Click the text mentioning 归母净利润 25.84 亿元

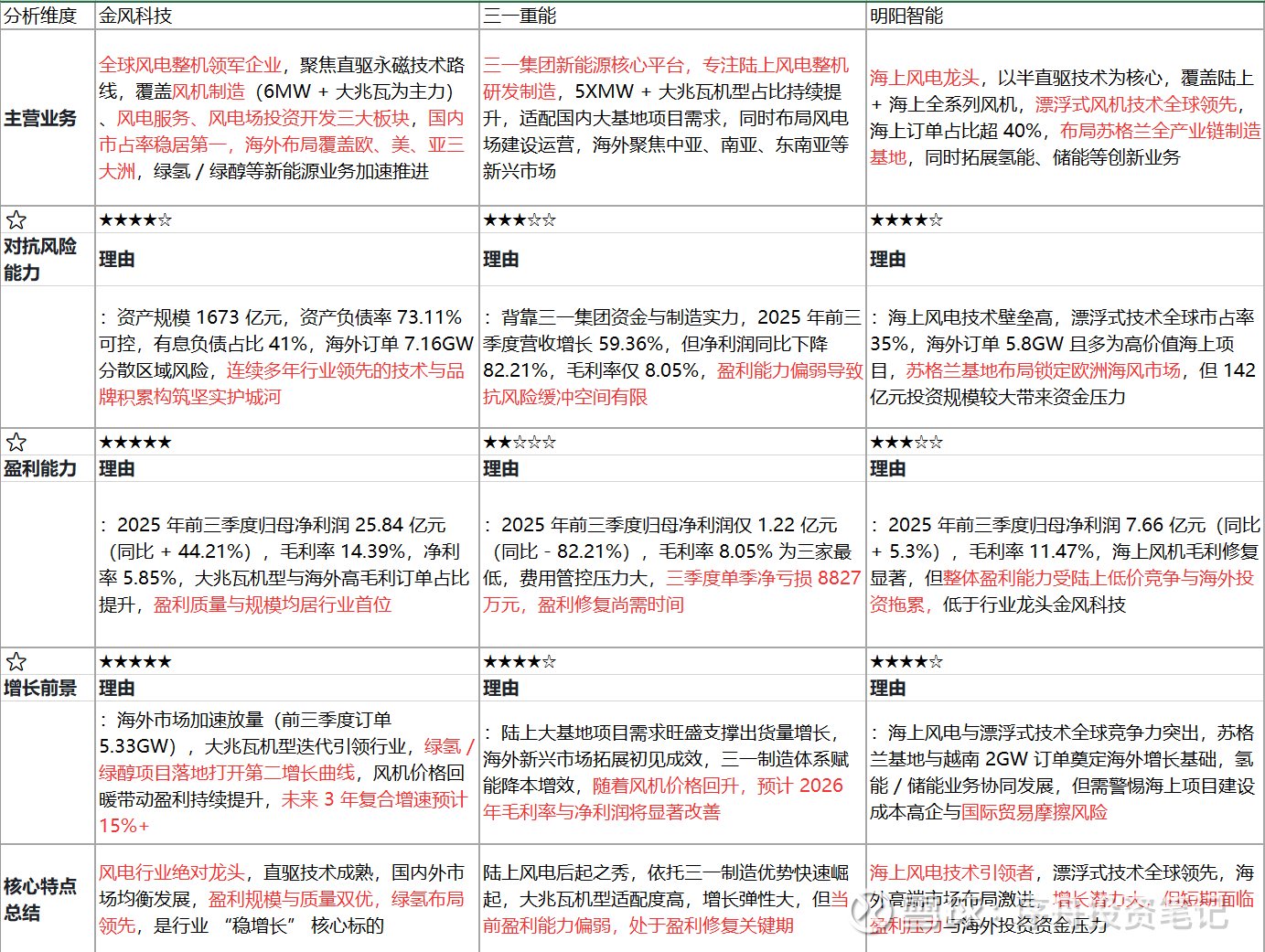pos(284,565)
